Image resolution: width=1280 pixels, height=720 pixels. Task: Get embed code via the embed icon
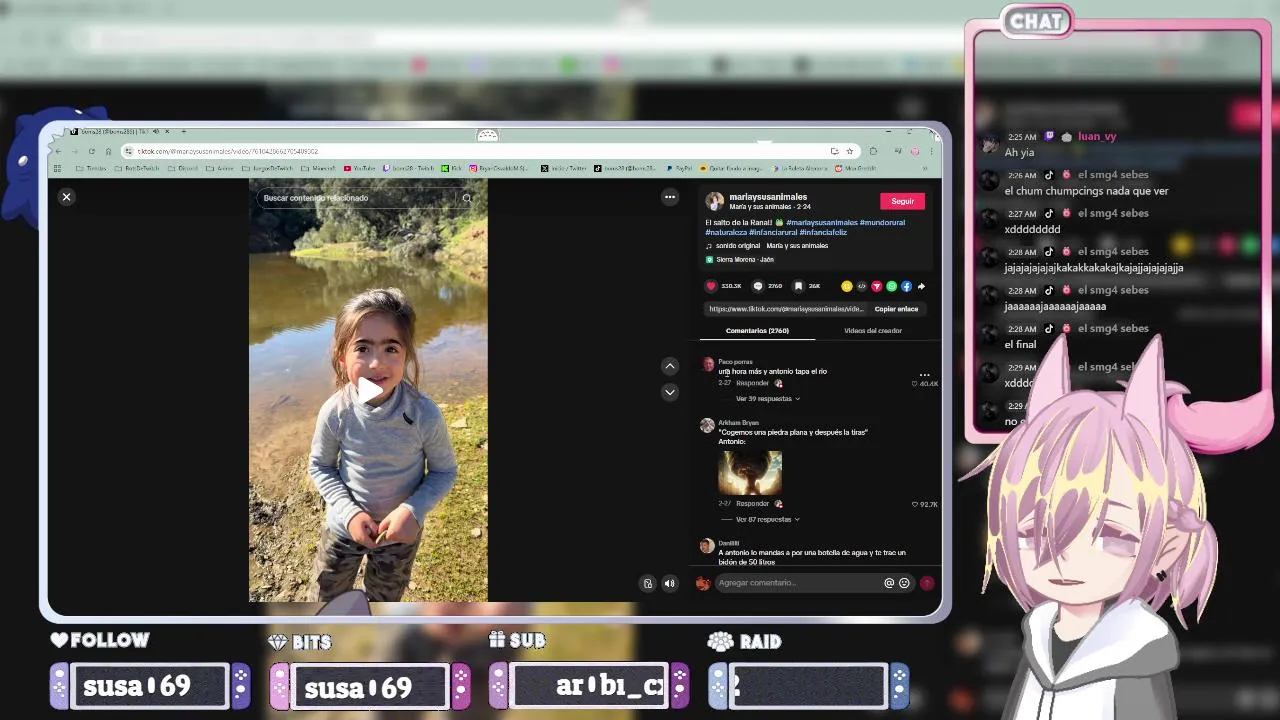(862, 286)
